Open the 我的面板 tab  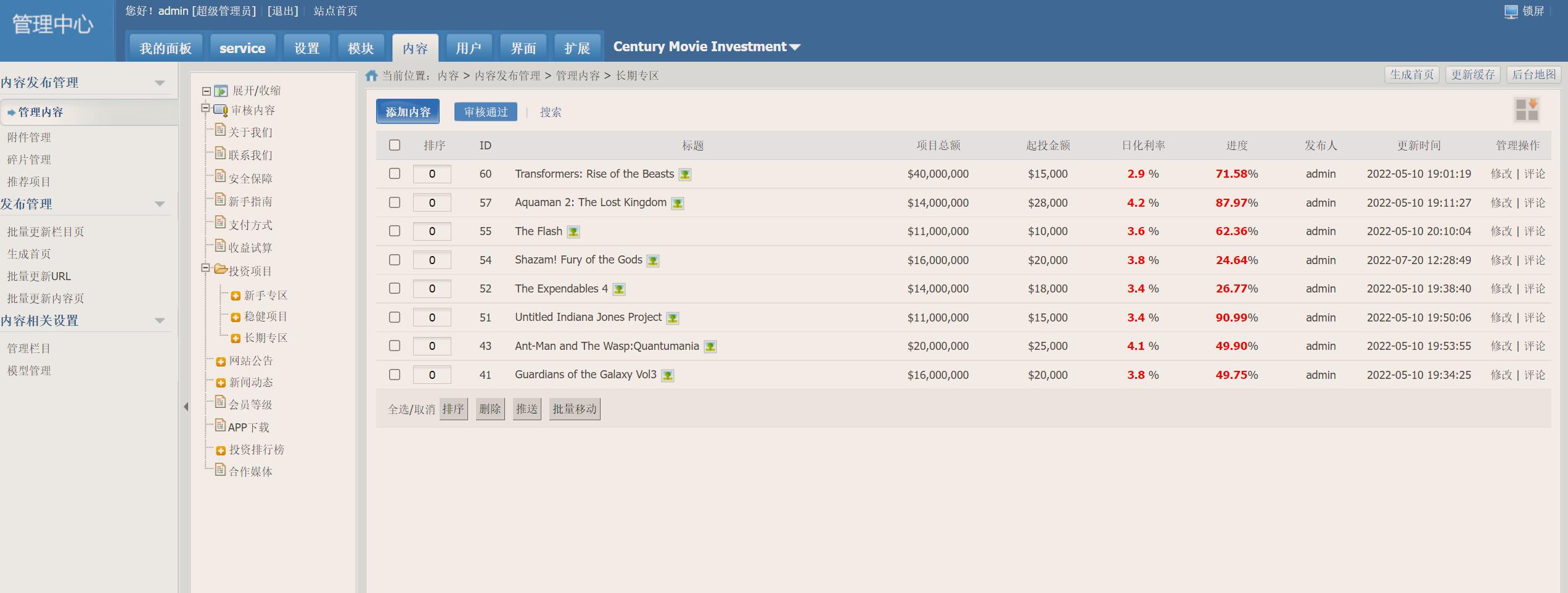[165, 48]
